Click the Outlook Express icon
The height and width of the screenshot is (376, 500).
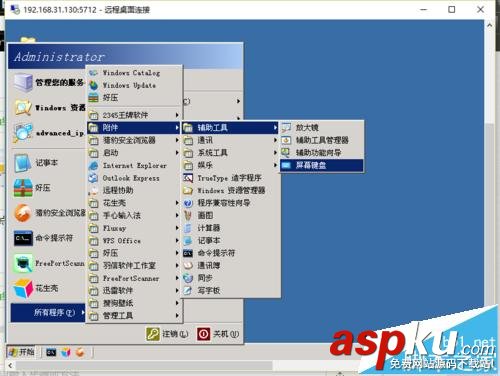tap(94, 178)
